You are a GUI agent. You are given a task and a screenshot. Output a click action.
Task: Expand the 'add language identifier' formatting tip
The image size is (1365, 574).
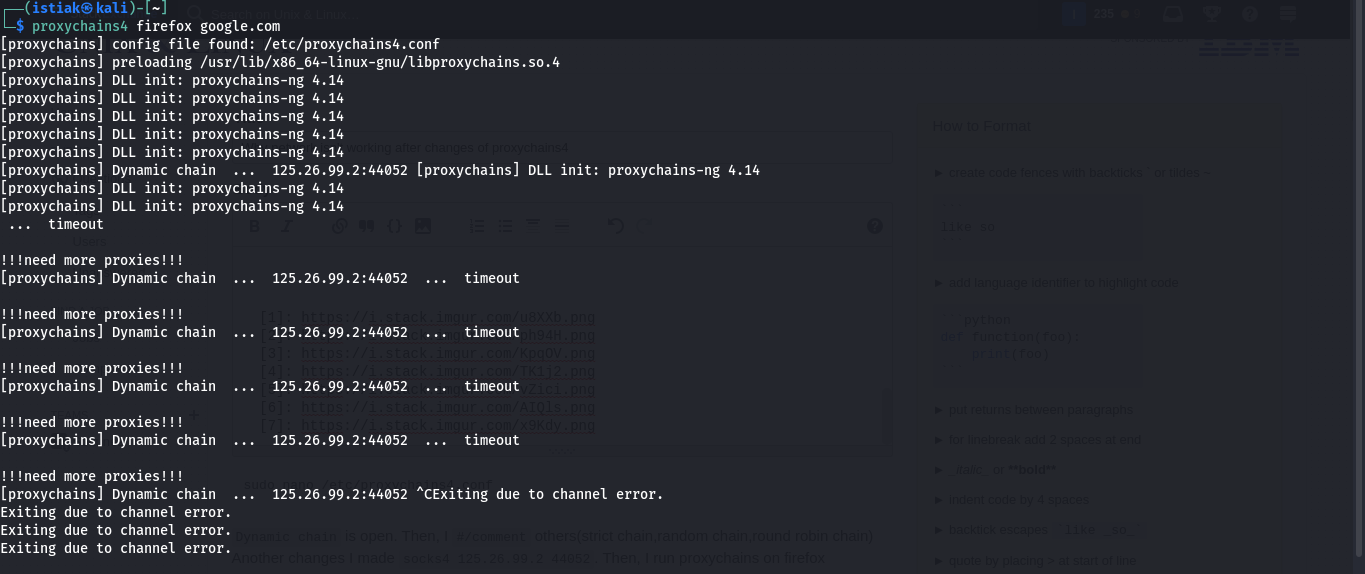click(x=1056, y=283)
